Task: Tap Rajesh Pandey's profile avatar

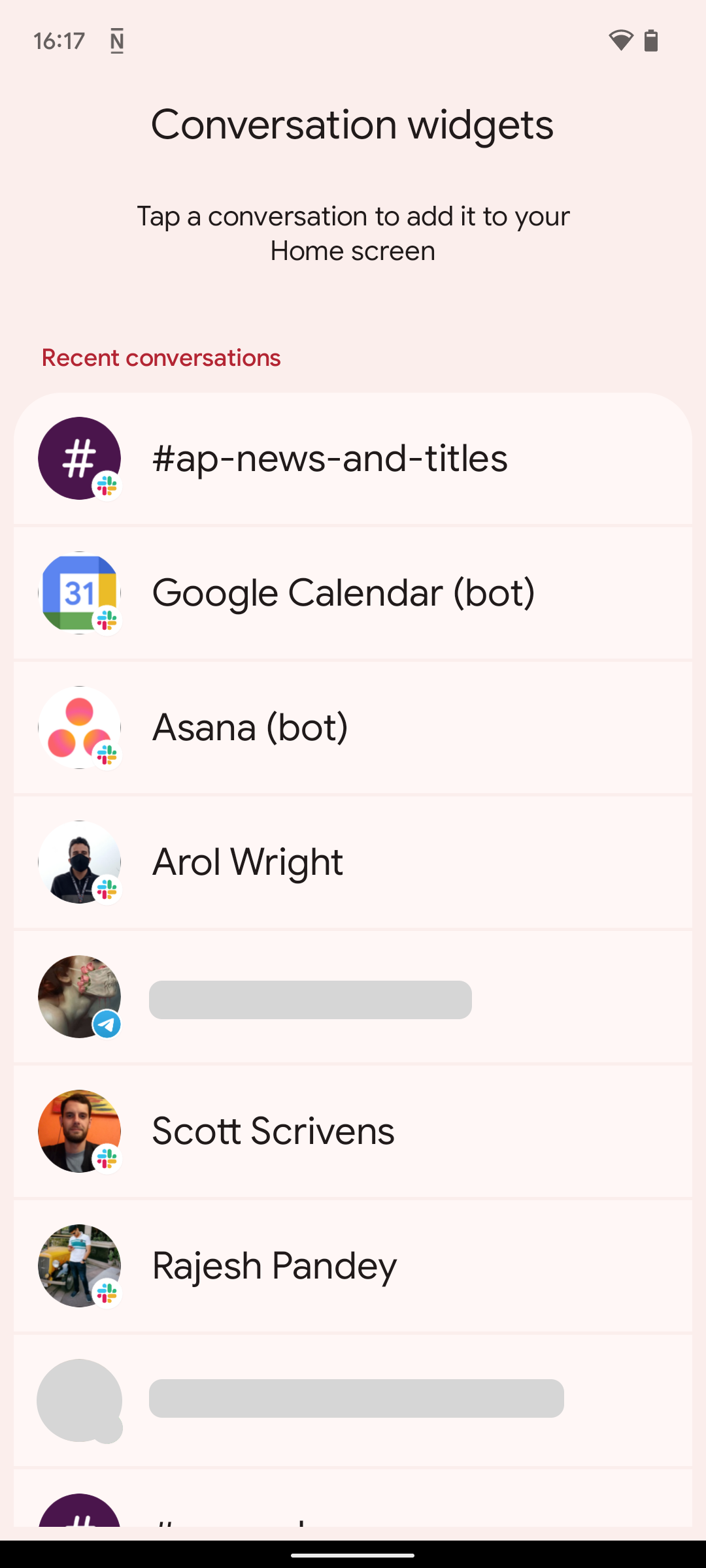Action: click(79, 1266)
